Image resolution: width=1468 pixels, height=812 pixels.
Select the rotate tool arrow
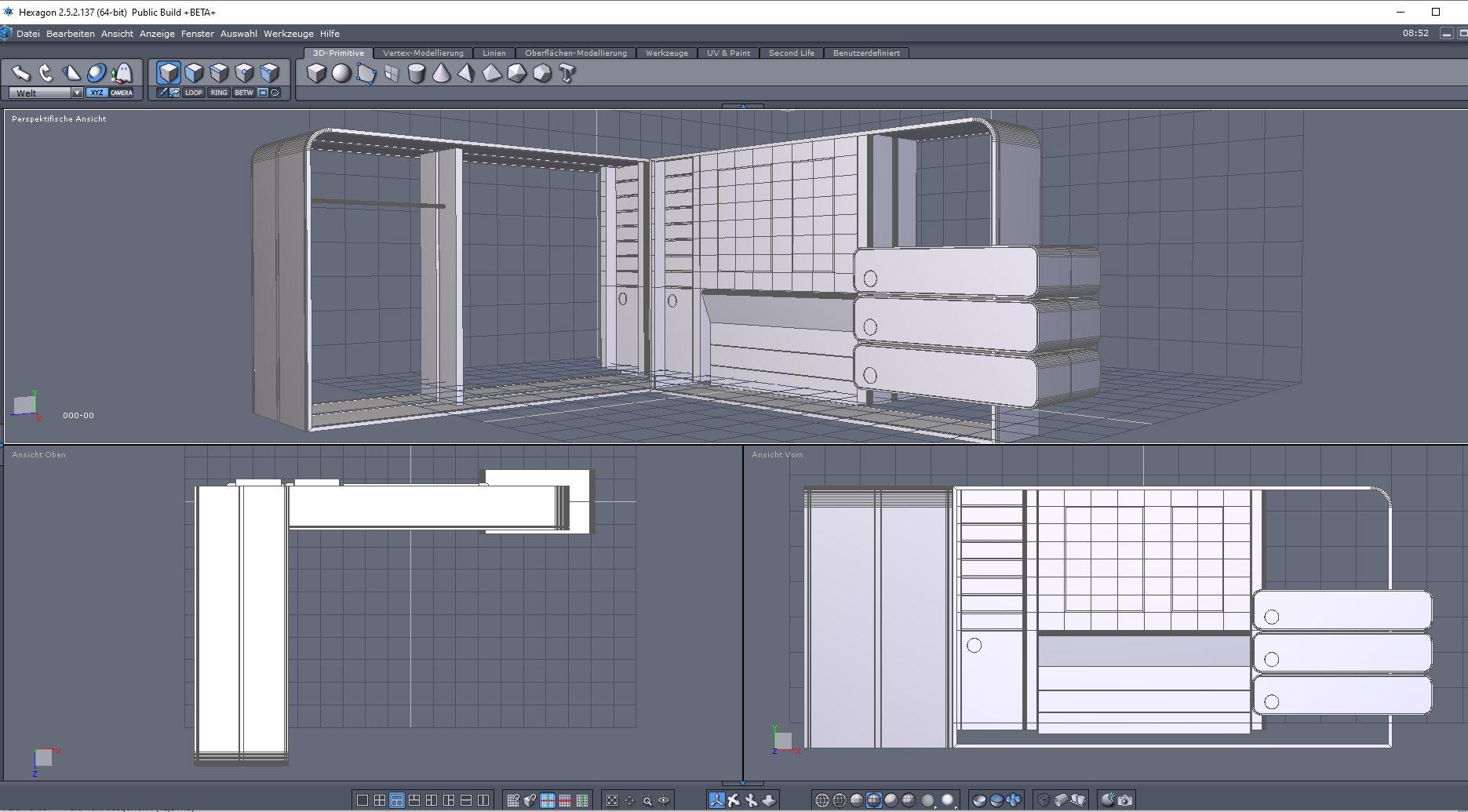click(46, 73)
